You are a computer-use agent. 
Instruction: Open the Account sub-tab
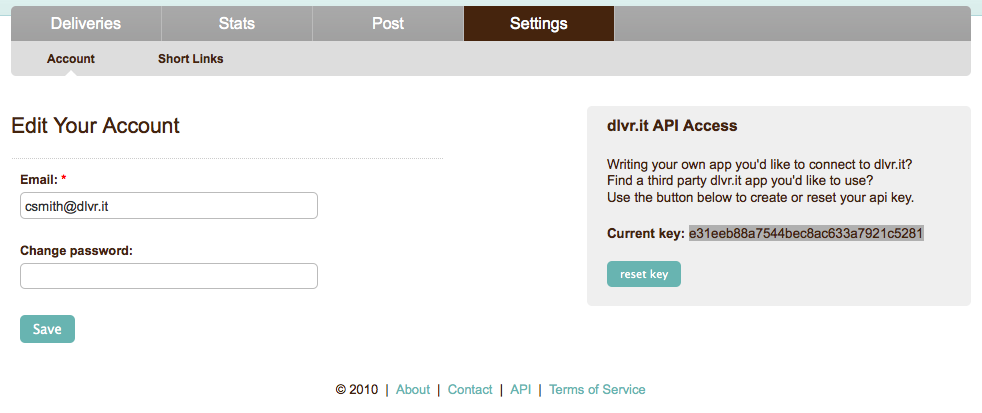coord(71,59)
